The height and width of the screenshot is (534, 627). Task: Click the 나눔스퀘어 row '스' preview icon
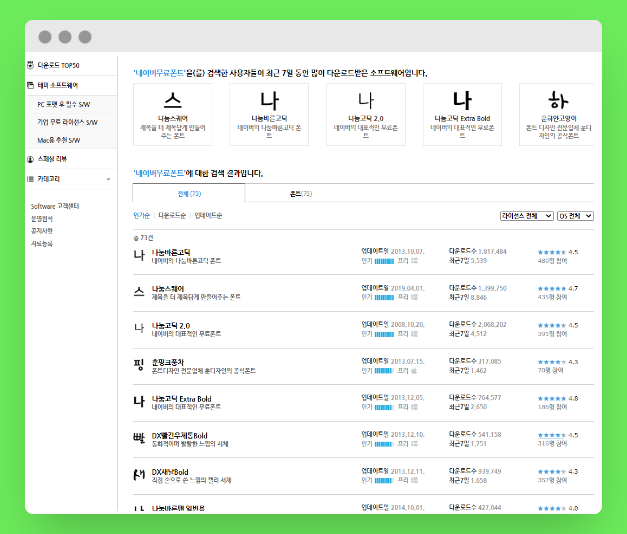coord(139,292)
